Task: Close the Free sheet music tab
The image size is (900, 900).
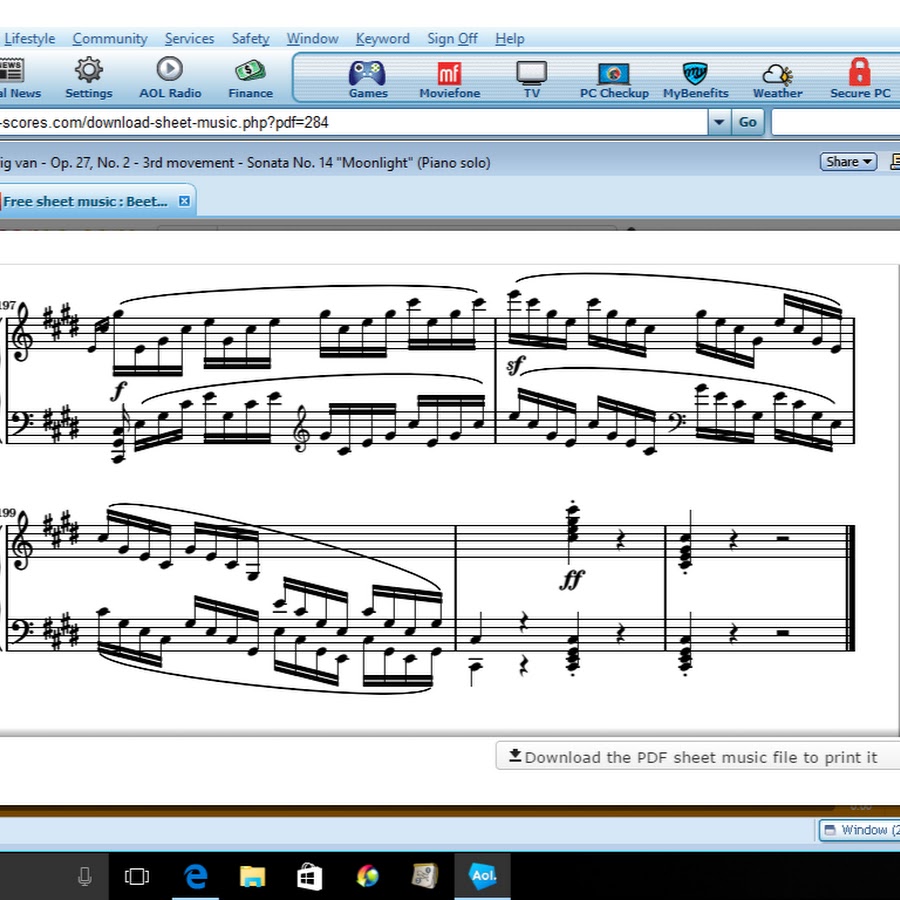Action: click(184, 201)
